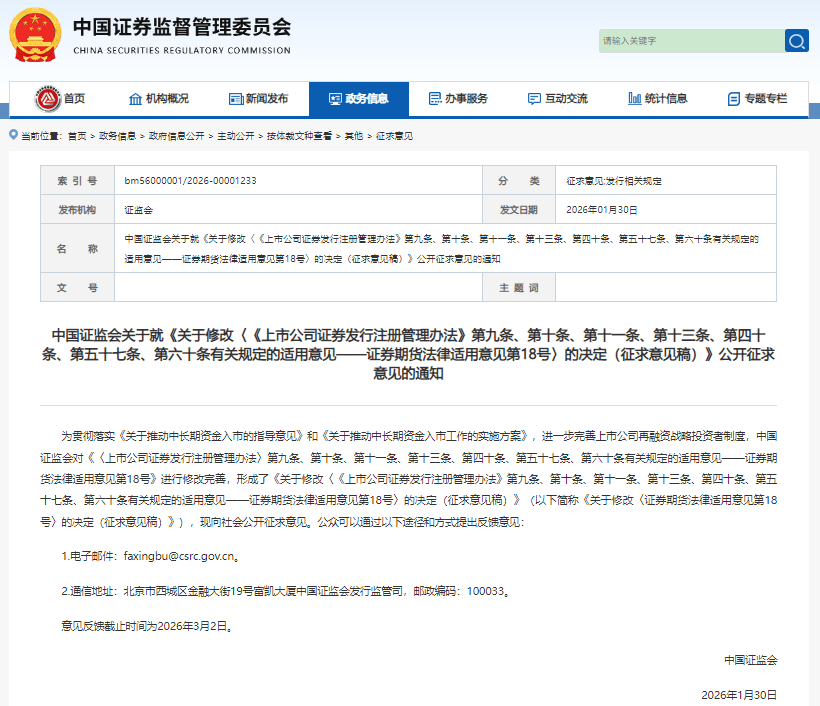Image resolution: width=820 pixels, height=706 pixels.
Task: Click the 新闻发布 newspaper icon
Action: (x=235, y=99)
